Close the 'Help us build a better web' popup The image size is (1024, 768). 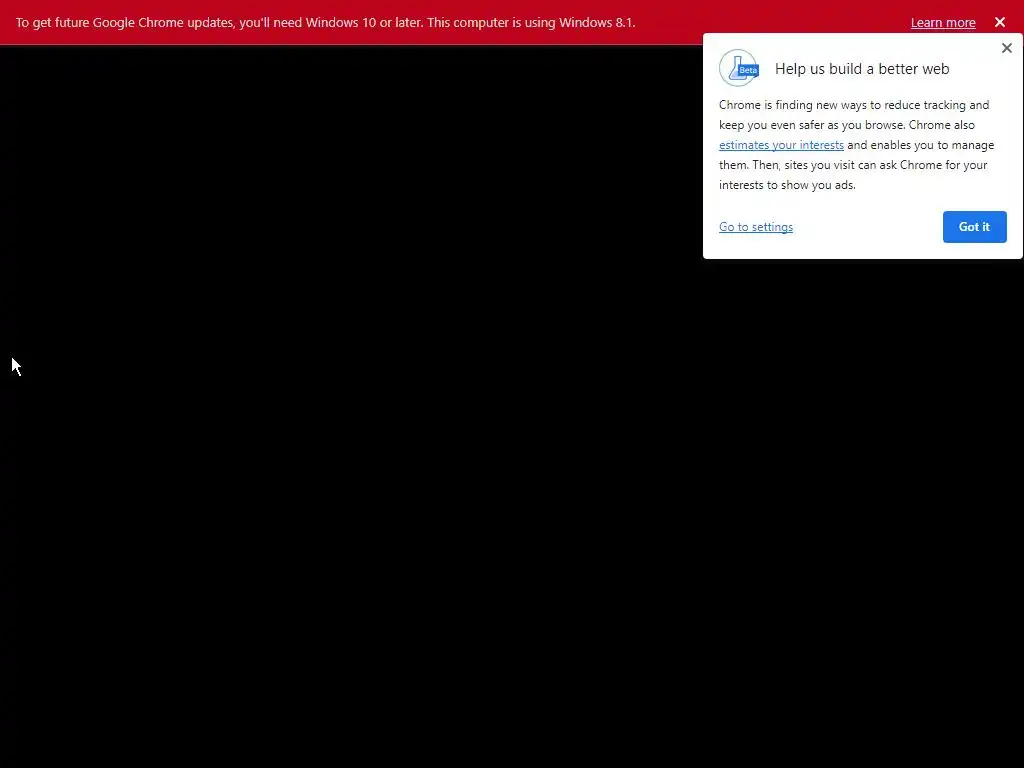click(1006, 48)
